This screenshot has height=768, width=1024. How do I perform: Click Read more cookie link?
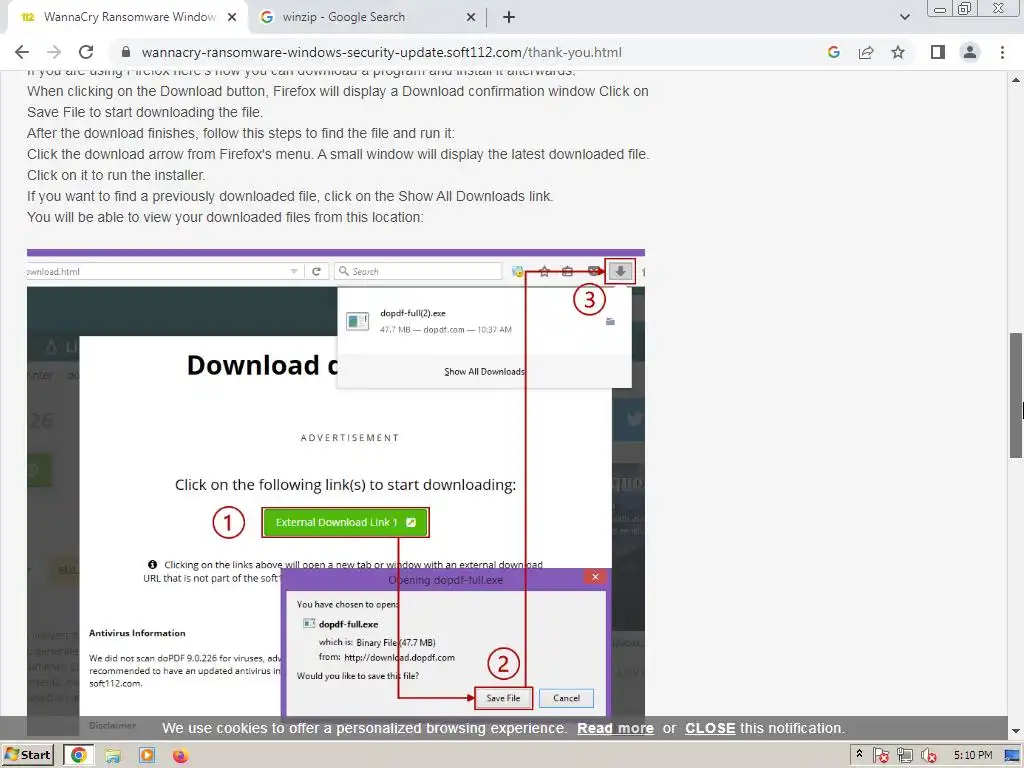pos(615,728)
